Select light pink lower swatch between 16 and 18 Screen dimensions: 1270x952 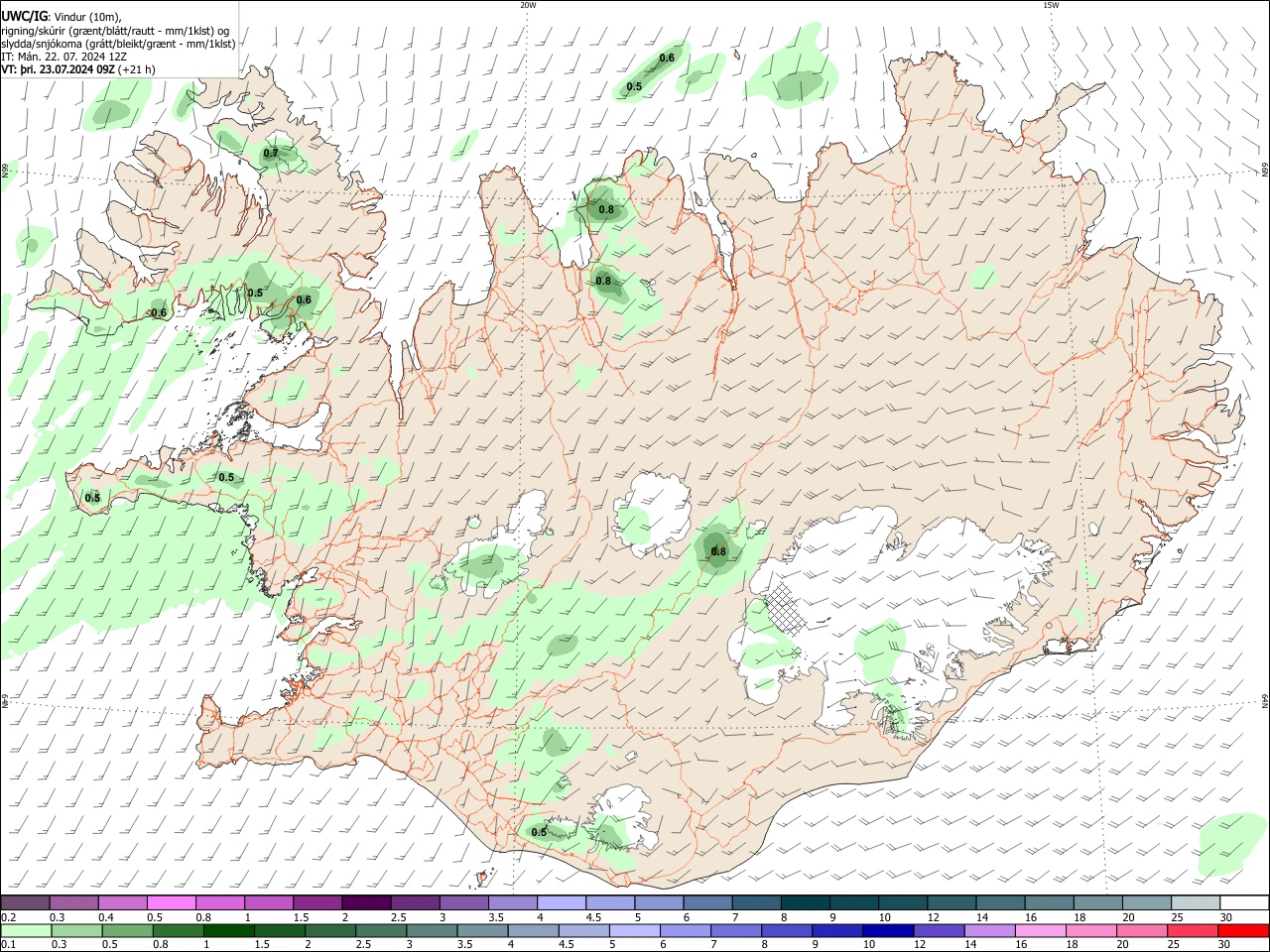pos(1039,930)
